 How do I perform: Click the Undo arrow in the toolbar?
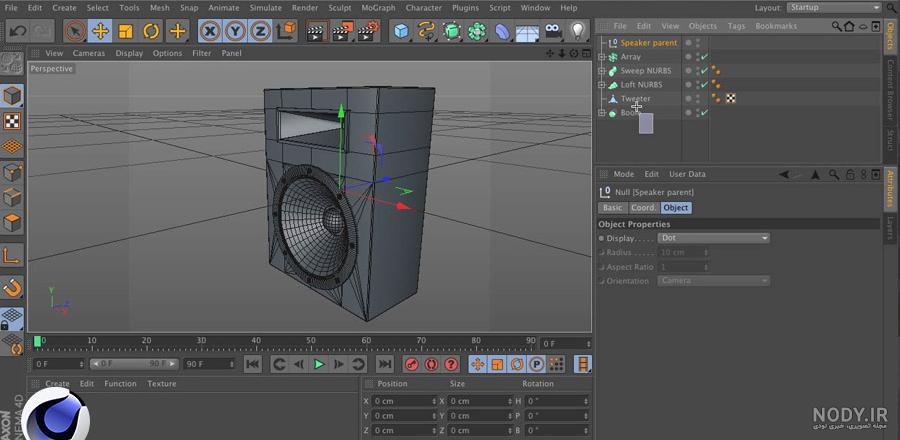coord(18,31)
